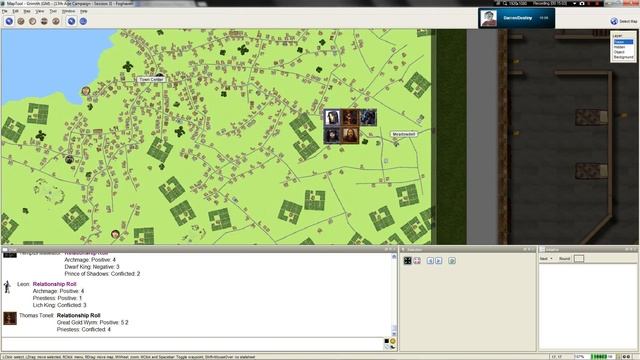640x360 pixels.
Task: Open the Next dropdown in Initiative panel
Action: click(546, 259)
